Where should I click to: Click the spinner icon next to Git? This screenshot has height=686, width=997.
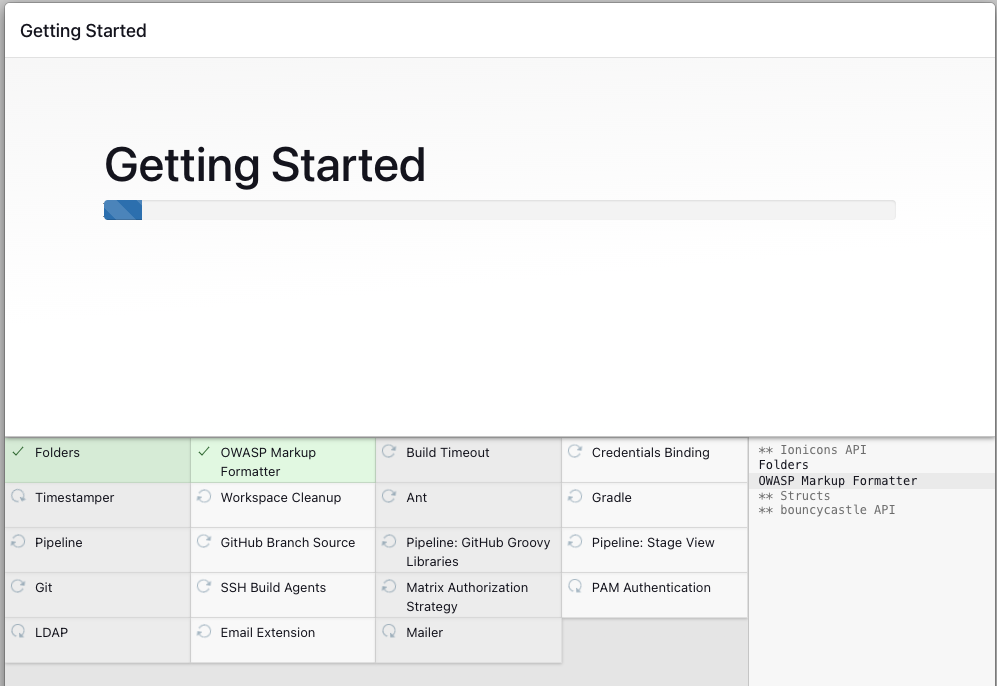18,587
